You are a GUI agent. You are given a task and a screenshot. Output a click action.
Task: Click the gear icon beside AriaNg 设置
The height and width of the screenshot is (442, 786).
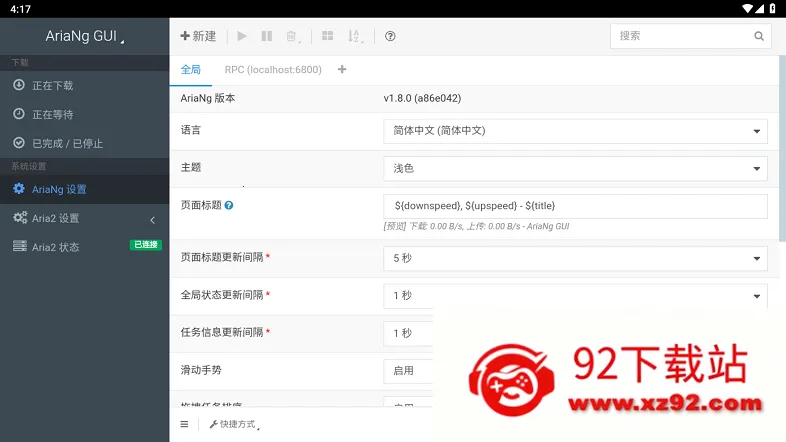[x=19, y=189]
